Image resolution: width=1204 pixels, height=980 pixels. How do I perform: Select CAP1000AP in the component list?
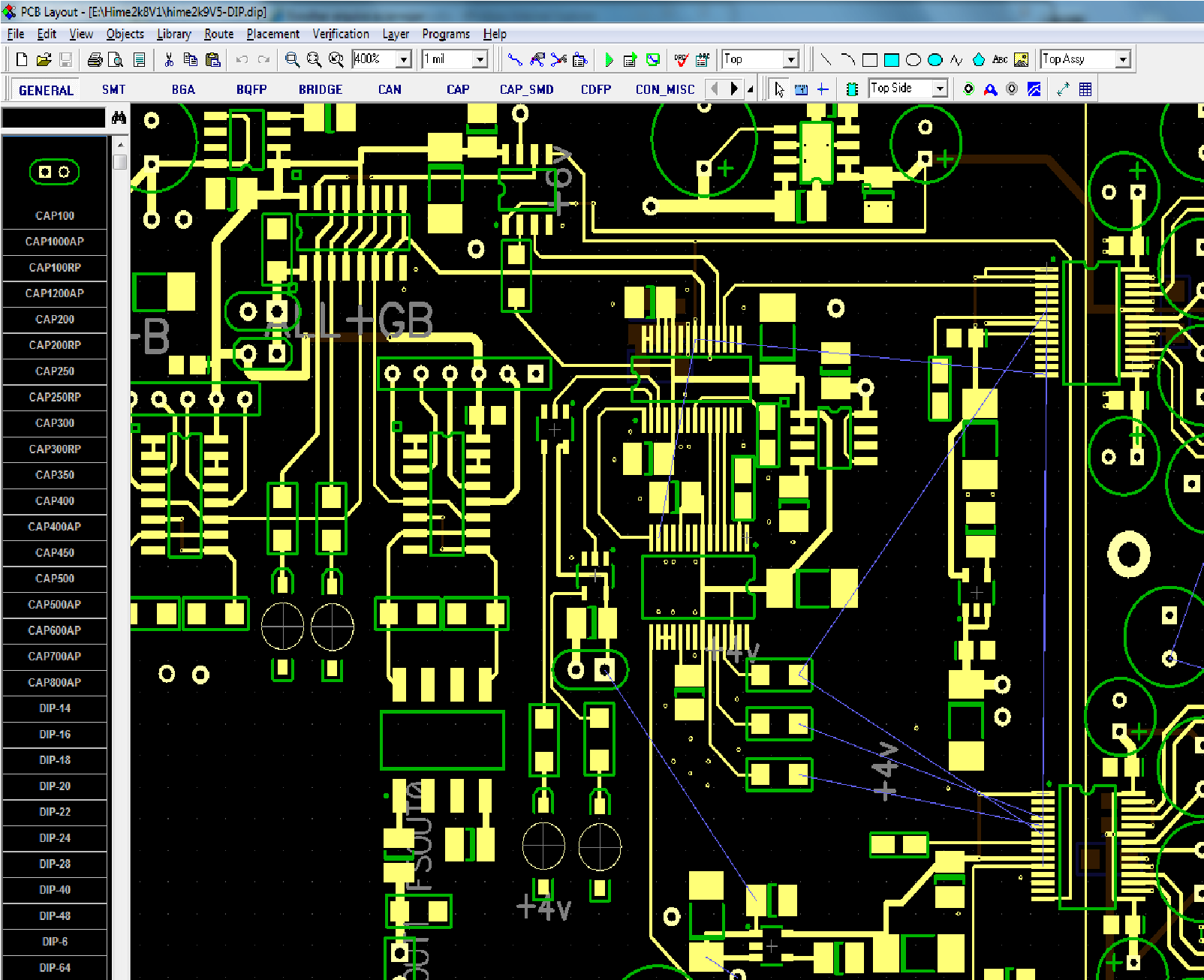pos(55,242)
